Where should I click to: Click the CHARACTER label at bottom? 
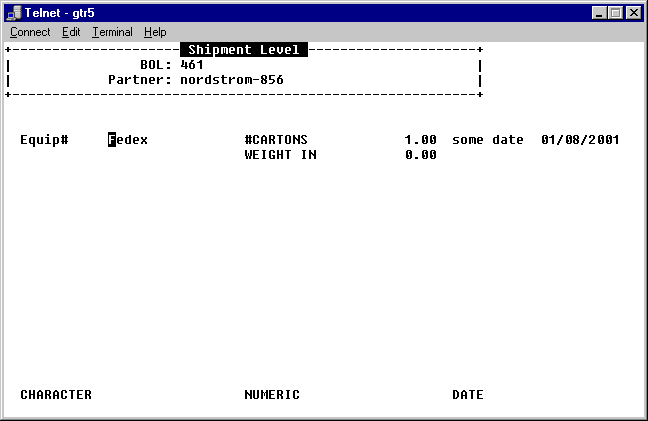coord(56,395)
